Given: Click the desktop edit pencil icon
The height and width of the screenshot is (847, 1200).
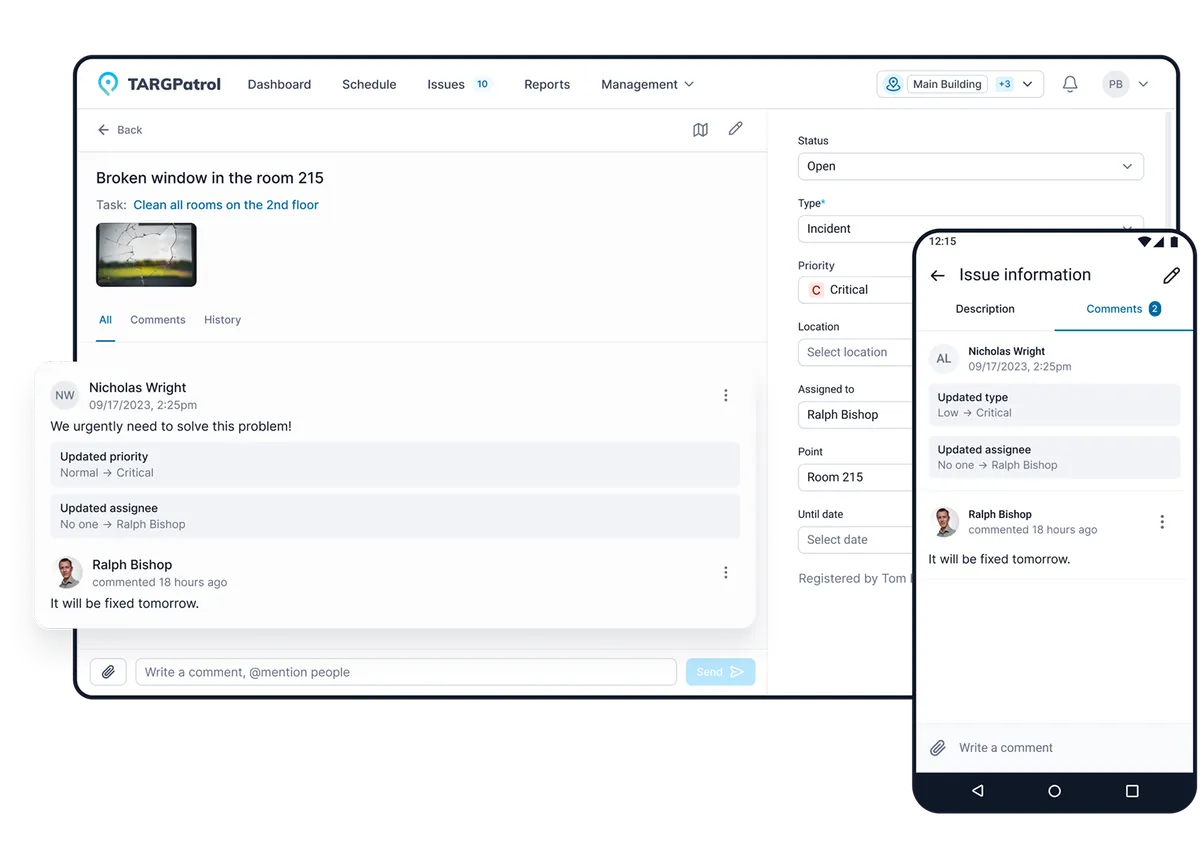Looking at the screenshot, I should click(735, 129).
